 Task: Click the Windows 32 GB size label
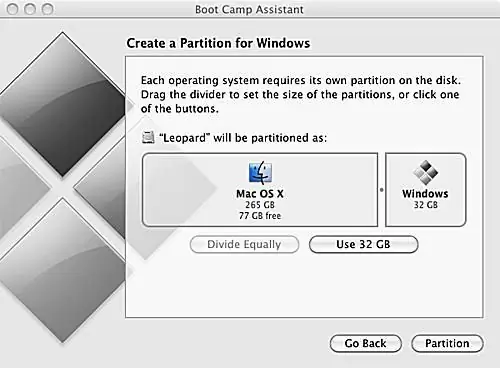point(426,205)
